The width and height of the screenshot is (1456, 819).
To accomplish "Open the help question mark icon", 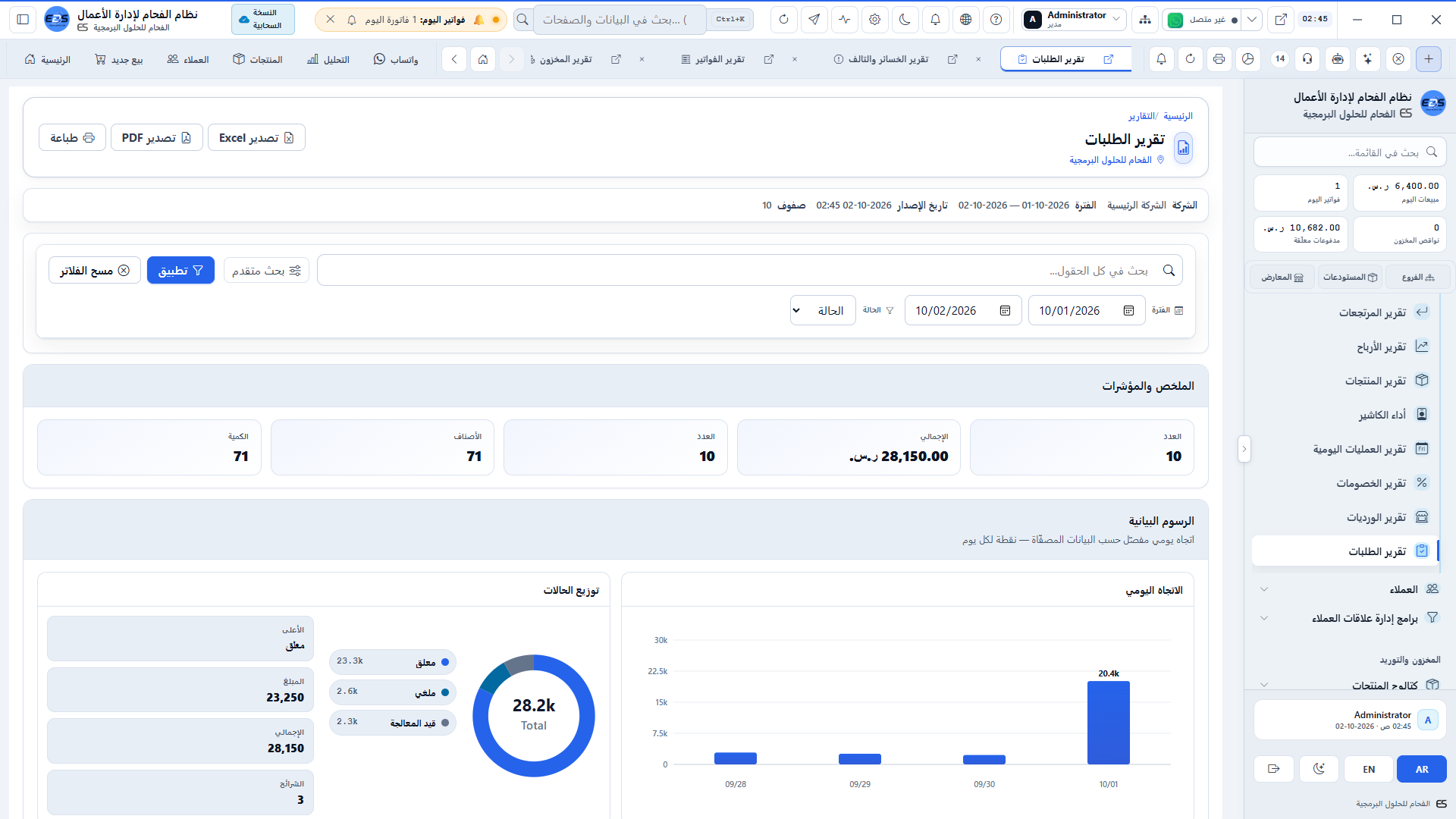I will [x=996, y=20].
